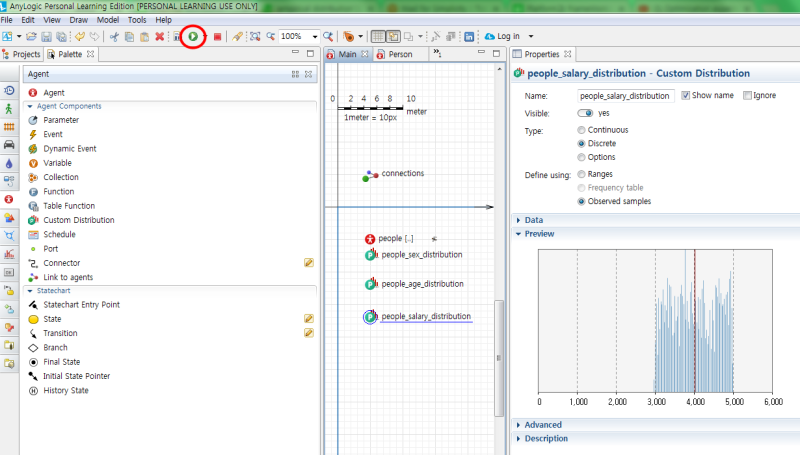Click Zoom to fit icon

coord(255,36)
